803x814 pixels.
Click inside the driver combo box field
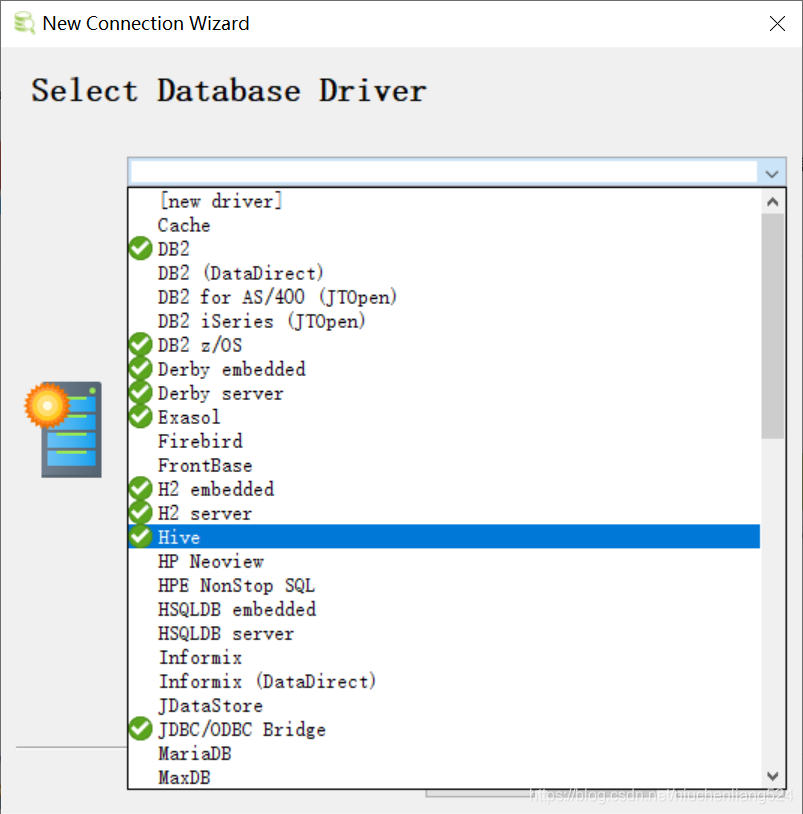coord(440,171)
